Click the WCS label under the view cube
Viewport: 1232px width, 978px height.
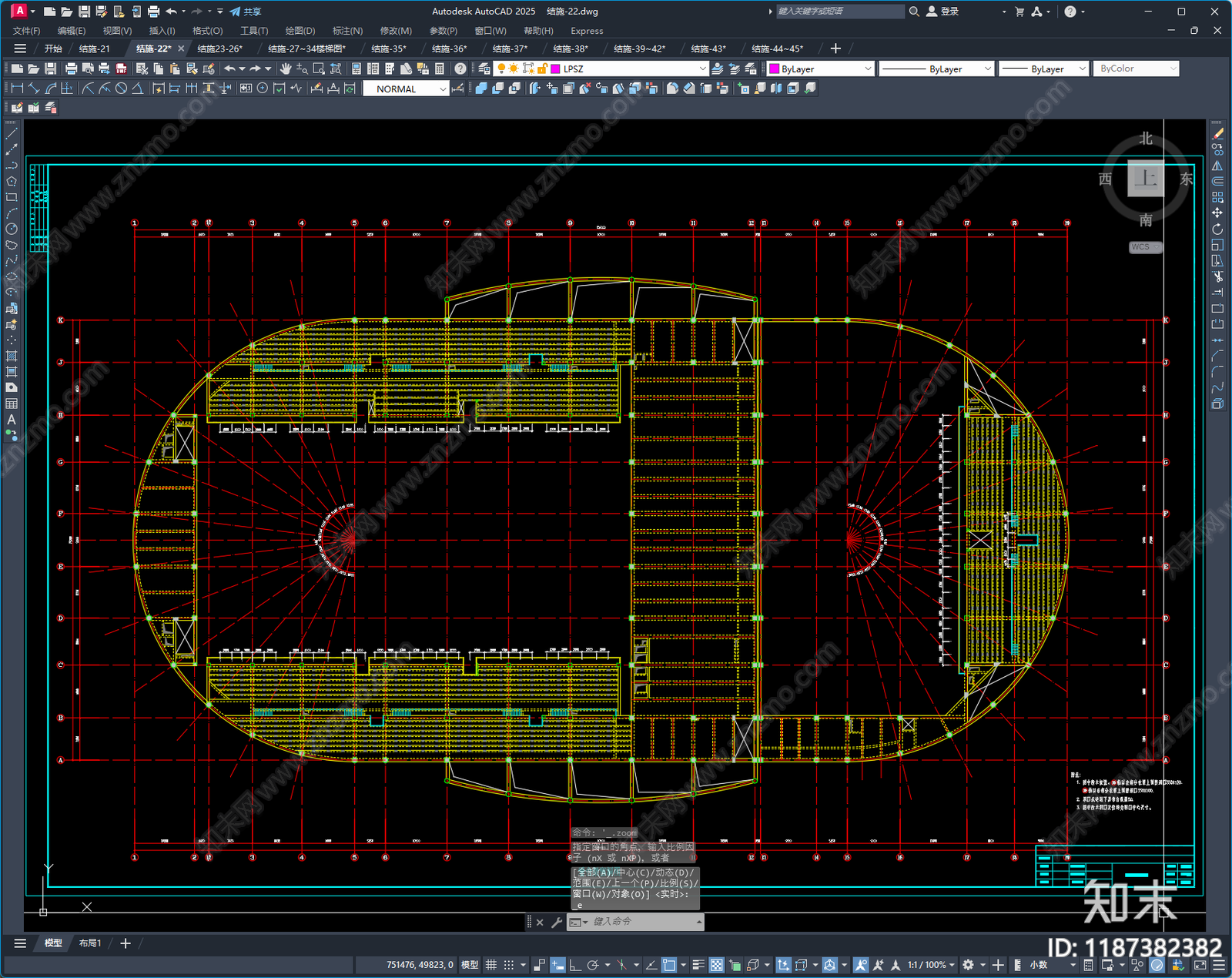1145,247
